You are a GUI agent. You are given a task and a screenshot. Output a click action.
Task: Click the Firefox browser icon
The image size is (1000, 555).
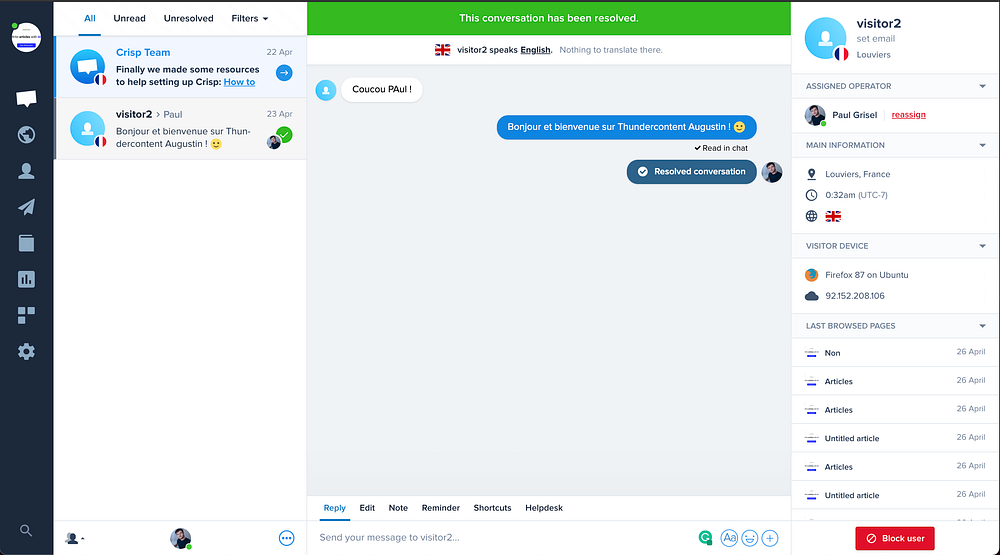click(x=811, y=275)
